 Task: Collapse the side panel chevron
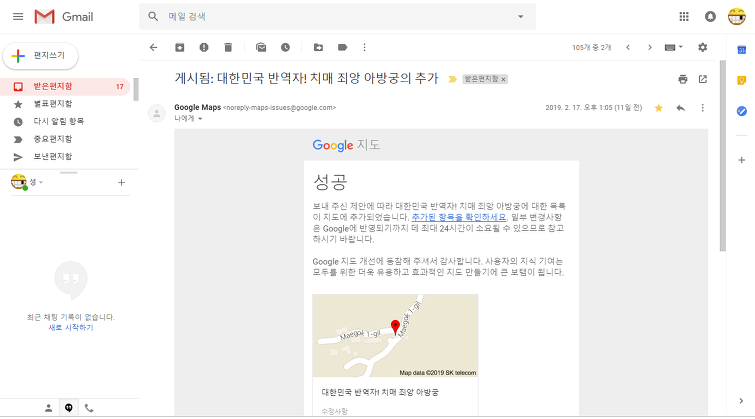tap(741, 401)
